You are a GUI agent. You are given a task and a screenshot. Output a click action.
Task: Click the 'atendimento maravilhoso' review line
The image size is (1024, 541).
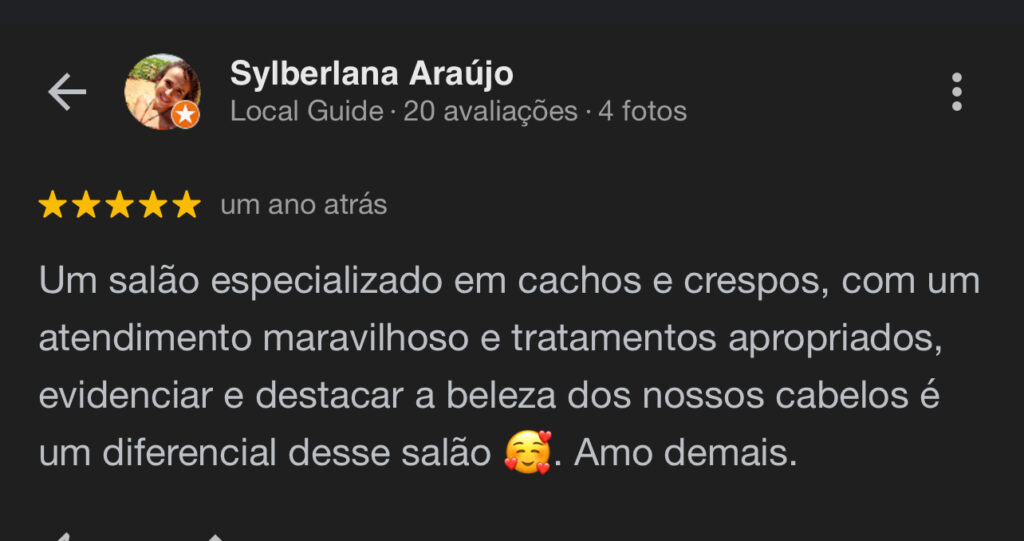point(491,339)
